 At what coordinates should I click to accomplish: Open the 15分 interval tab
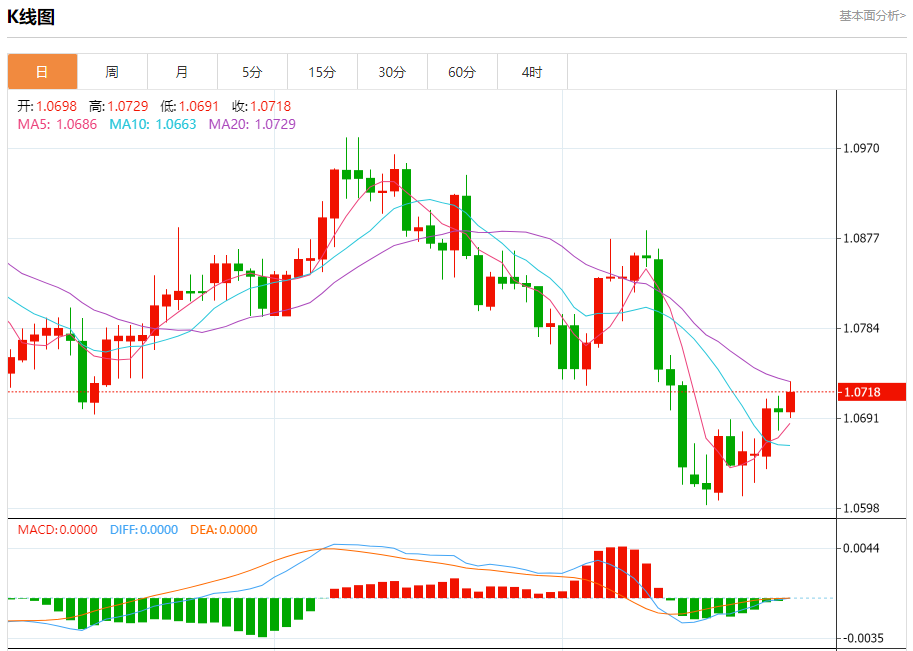point(322,72)
